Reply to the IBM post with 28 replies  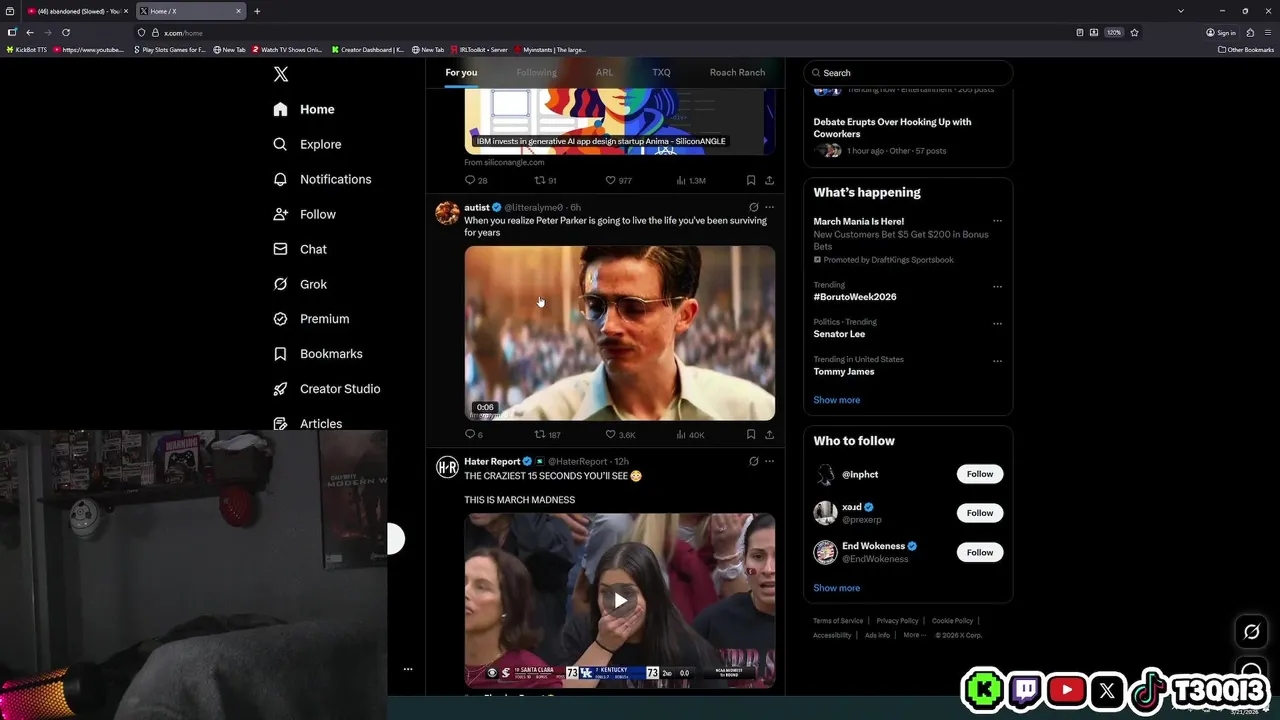tap(476, 180)
